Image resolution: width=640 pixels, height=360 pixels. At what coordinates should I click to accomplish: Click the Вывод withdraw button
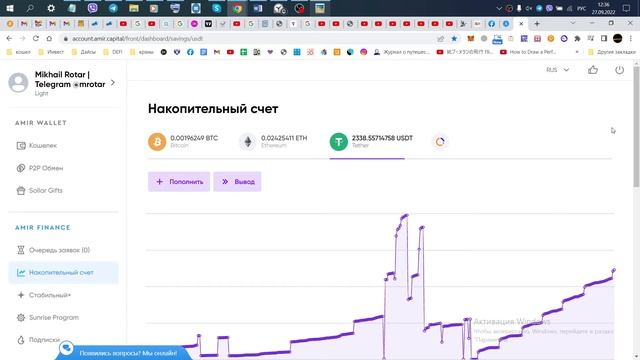click(x=237, y=182)
